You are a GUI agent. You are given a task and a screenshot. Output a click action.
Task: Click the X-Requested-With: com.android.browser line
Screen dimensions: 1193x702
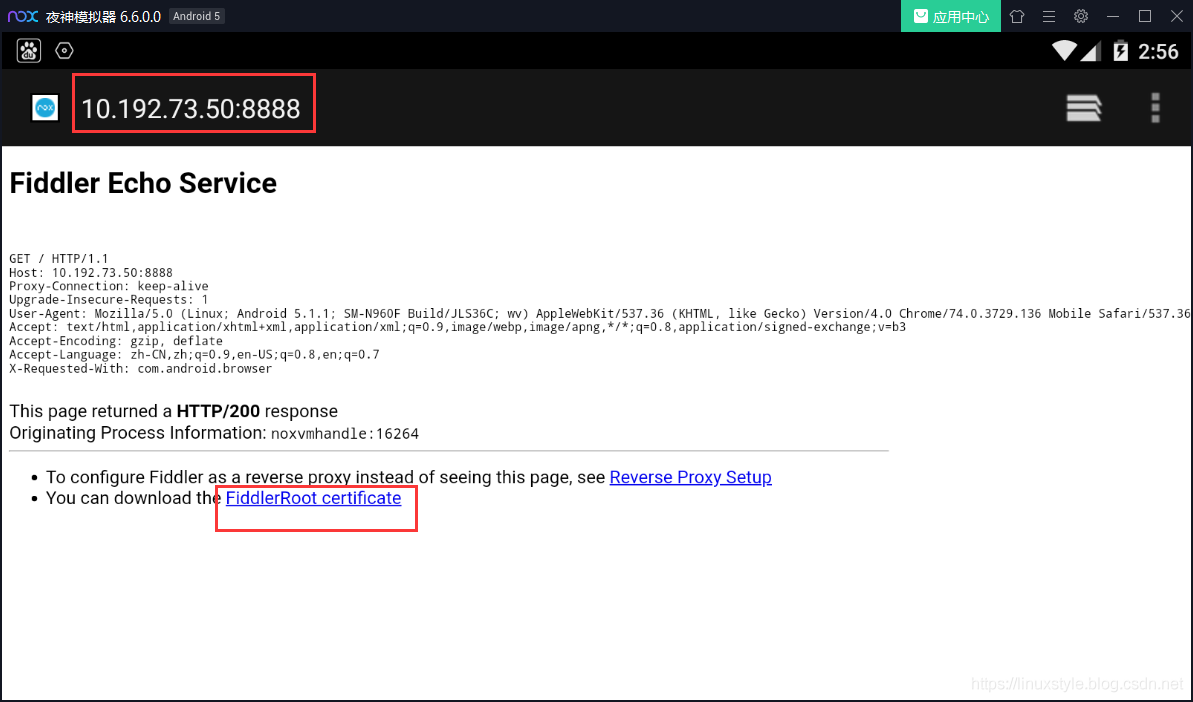click(141, 368)
